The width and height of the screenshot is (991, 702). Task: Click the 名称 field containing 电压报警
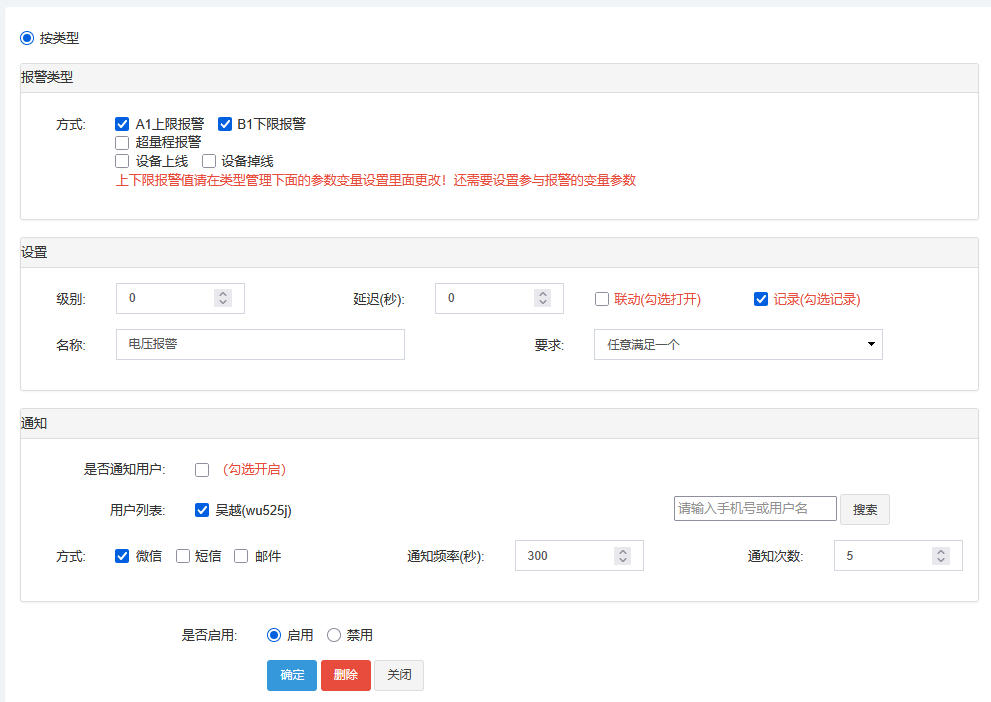click(x=260, y=344)
